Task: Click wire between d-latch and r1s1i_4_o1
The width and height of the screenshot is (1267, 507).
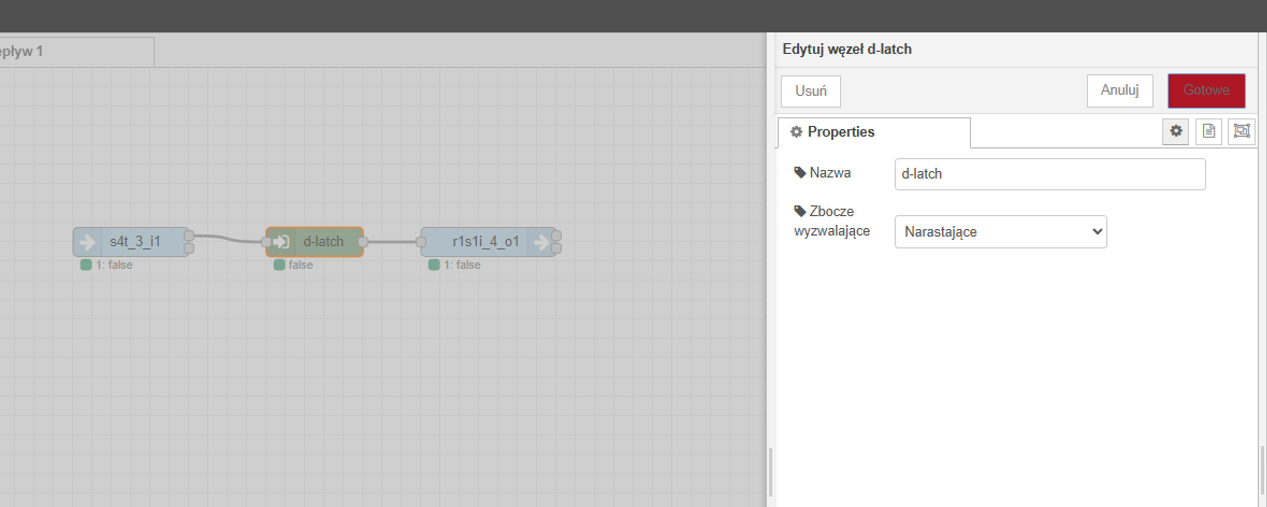Action: (391, 242)
